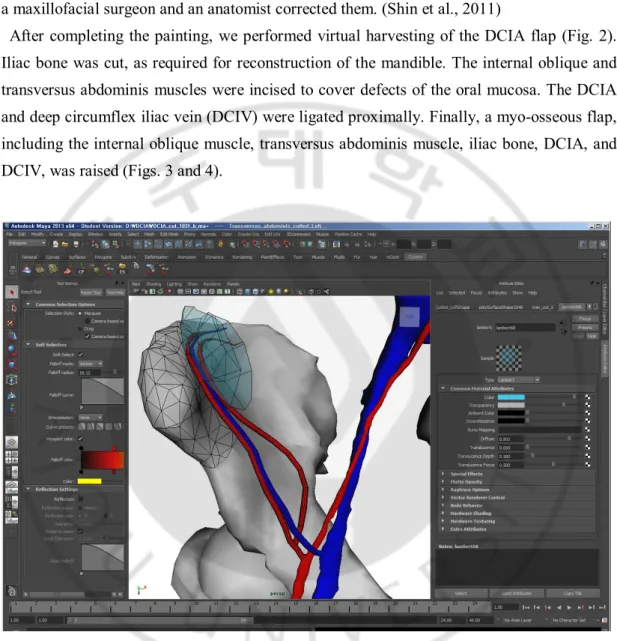Open the material Type Lambert dropdown

click(518, 380)
